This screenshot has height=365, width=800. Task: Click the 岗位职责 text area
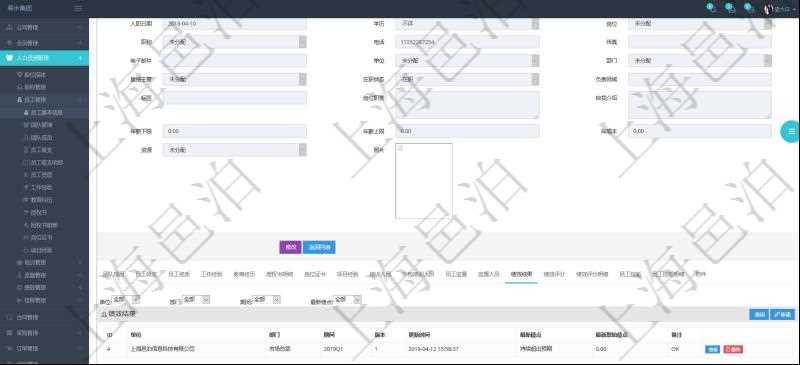(x=467, y=105)
